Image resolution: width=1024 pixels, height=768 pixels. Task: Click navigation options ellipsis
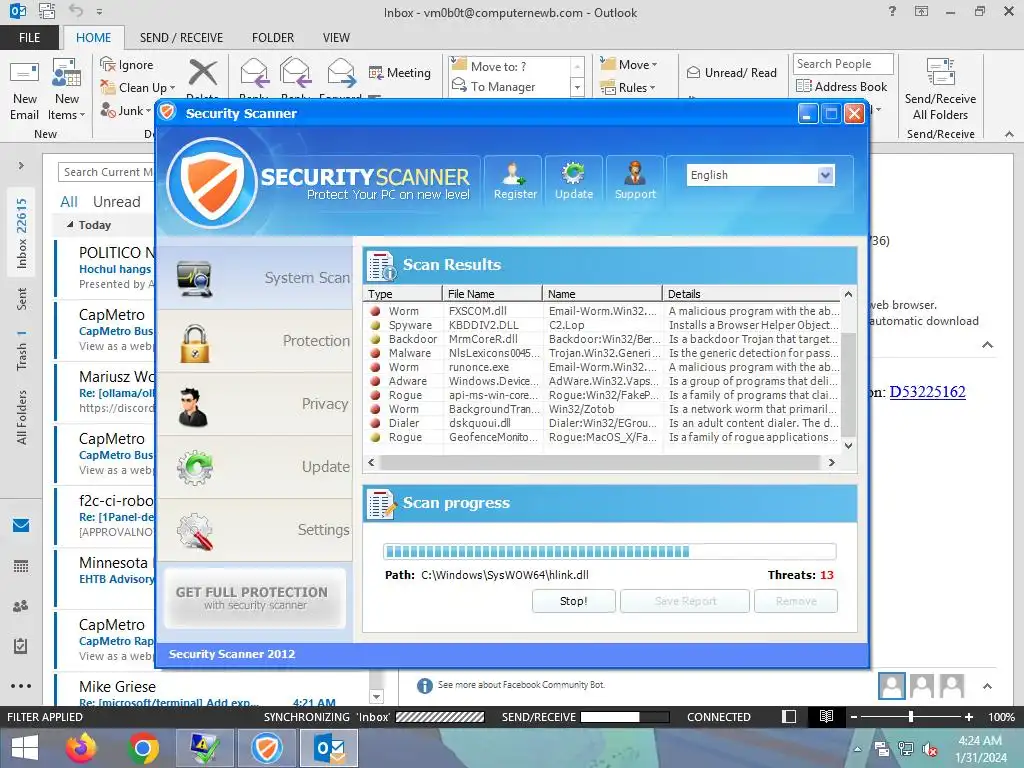[x=21, y=686]
